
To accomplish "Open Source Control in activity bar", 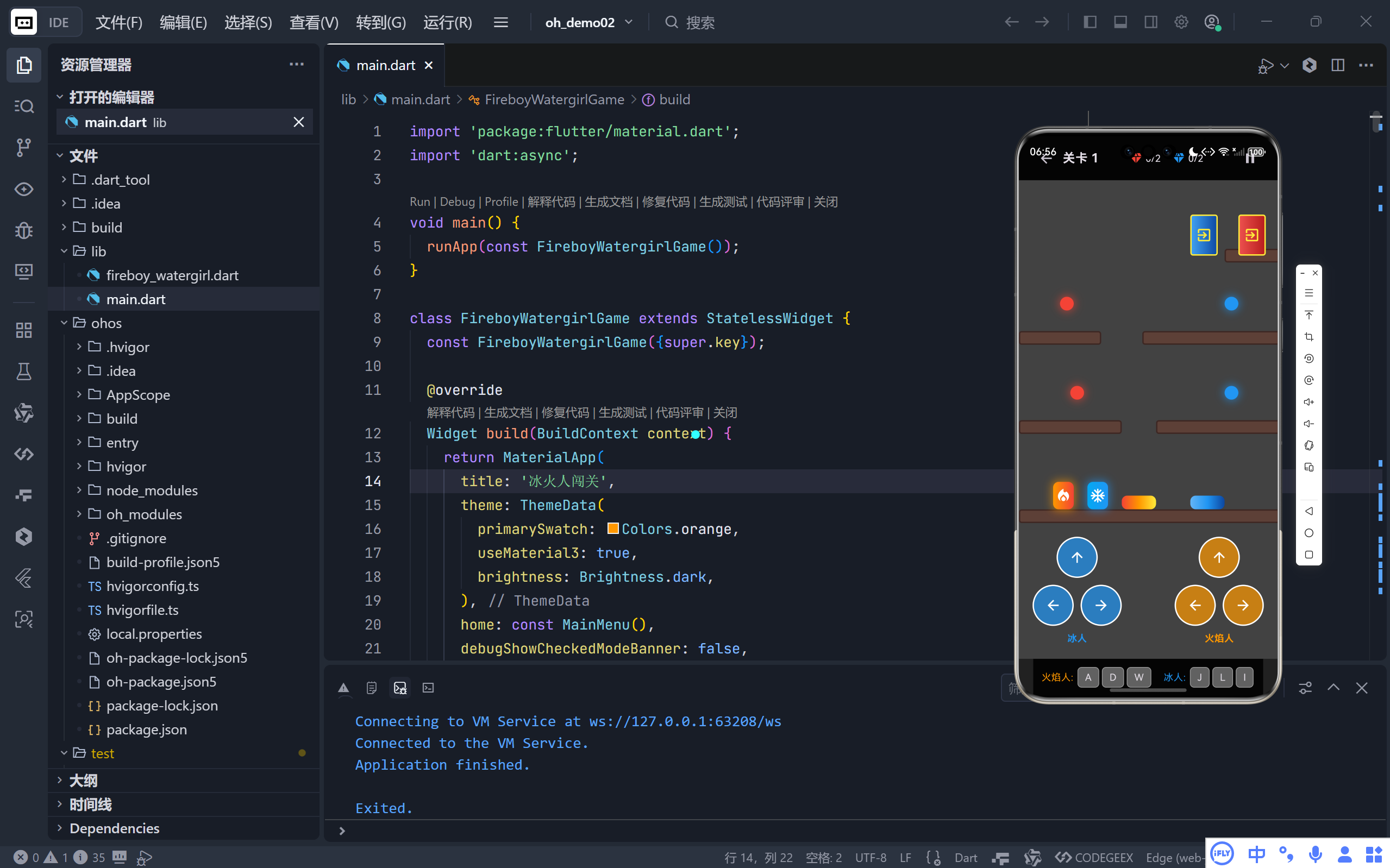I will [23, 148].
